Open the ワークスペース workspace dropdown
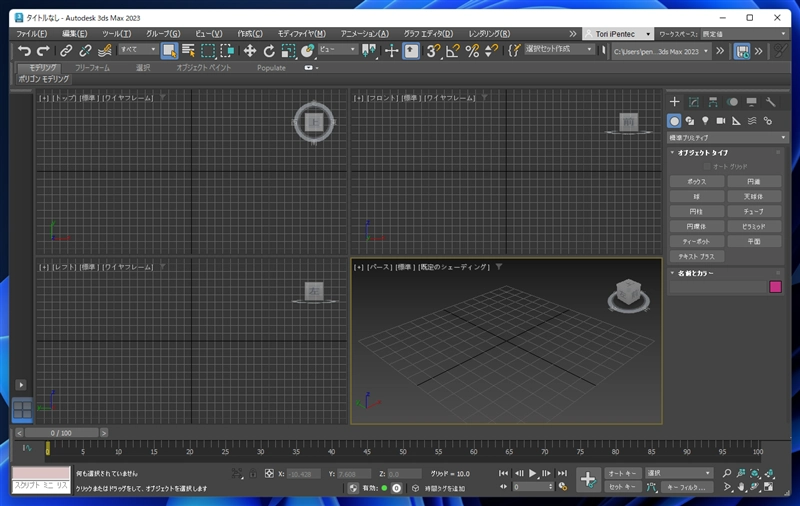800x506 pixels. point(745,34)
